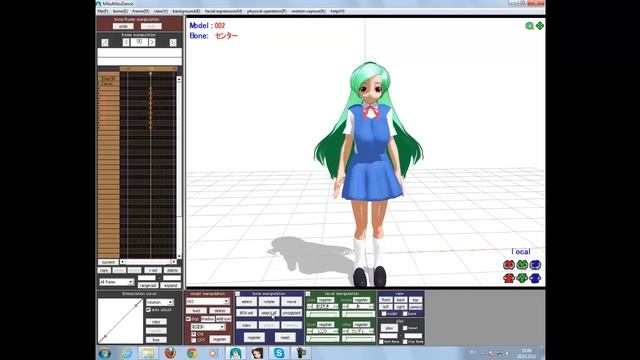The image size is (640, 360).
Task: Toggle 'auto adjust' checkbox in interpolation panel
Action: [149, 310]
